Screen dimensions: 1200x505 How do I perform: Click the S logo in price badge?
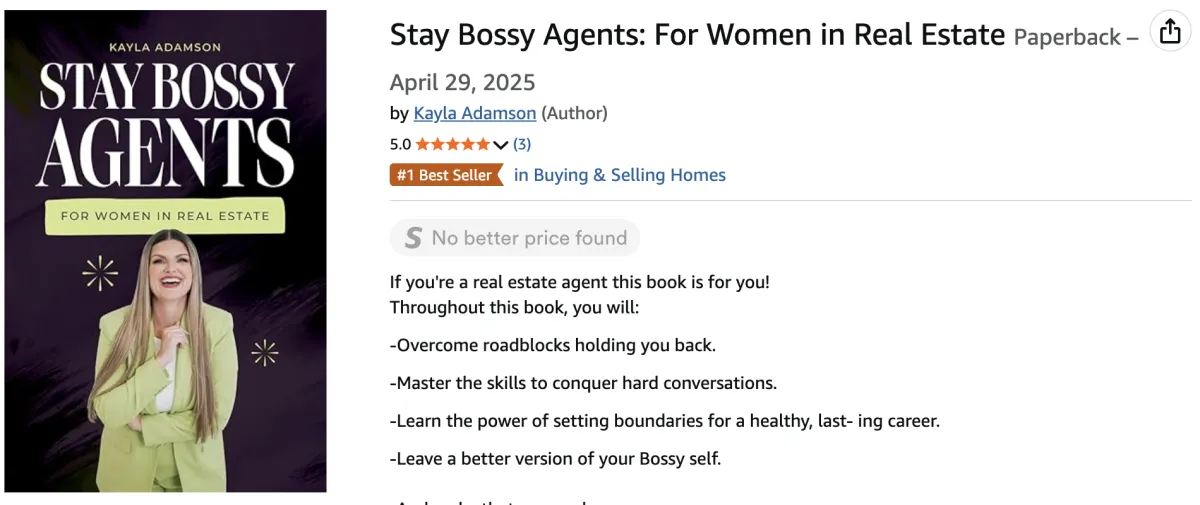point(413,238)
